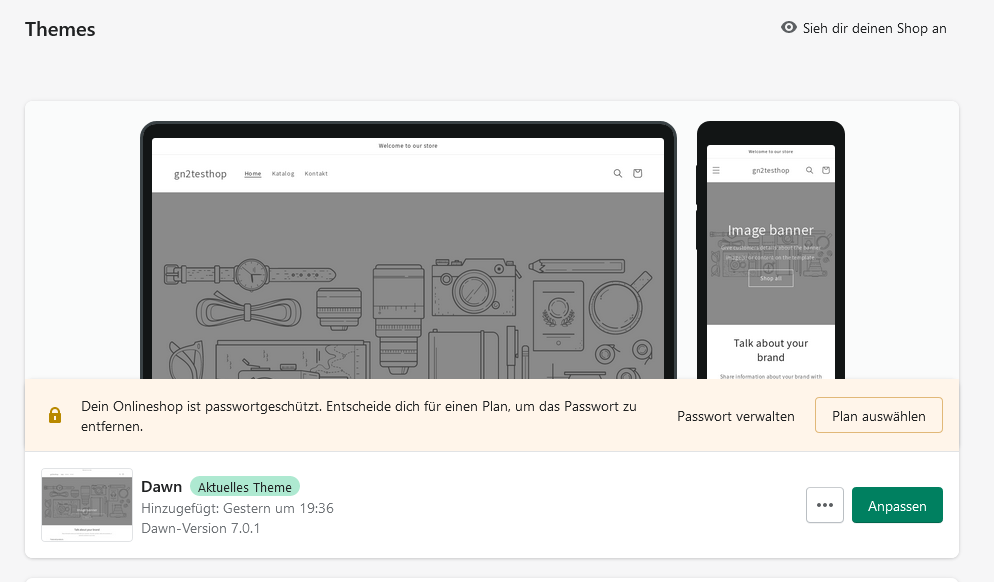Click the eye icon beside 'Sieh dir deinen Shop an'
Viewport: 994px width, 582px height.
[789, 27]
